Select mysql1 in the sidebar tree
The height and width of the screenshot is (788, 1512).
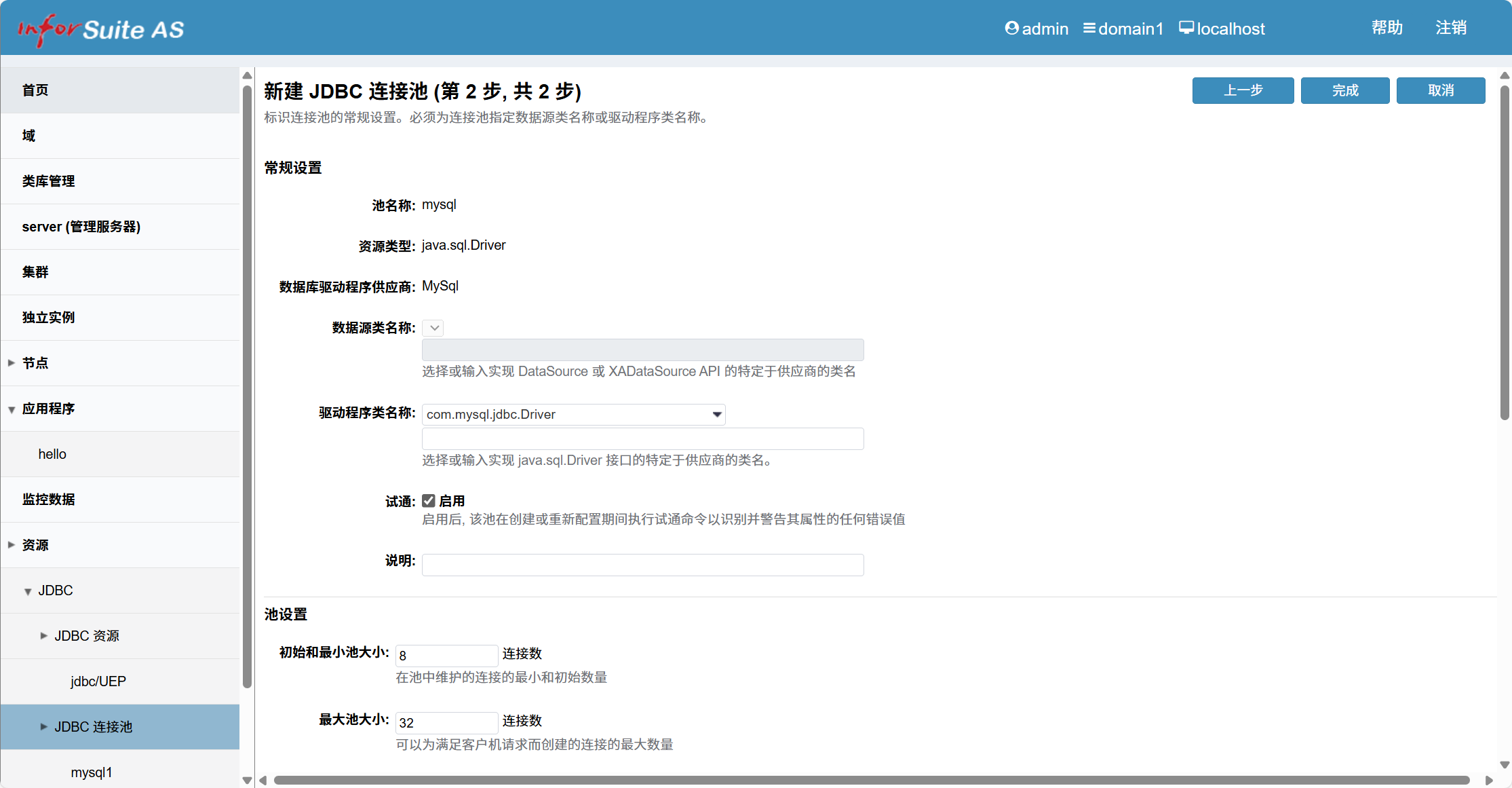[91, 772]
